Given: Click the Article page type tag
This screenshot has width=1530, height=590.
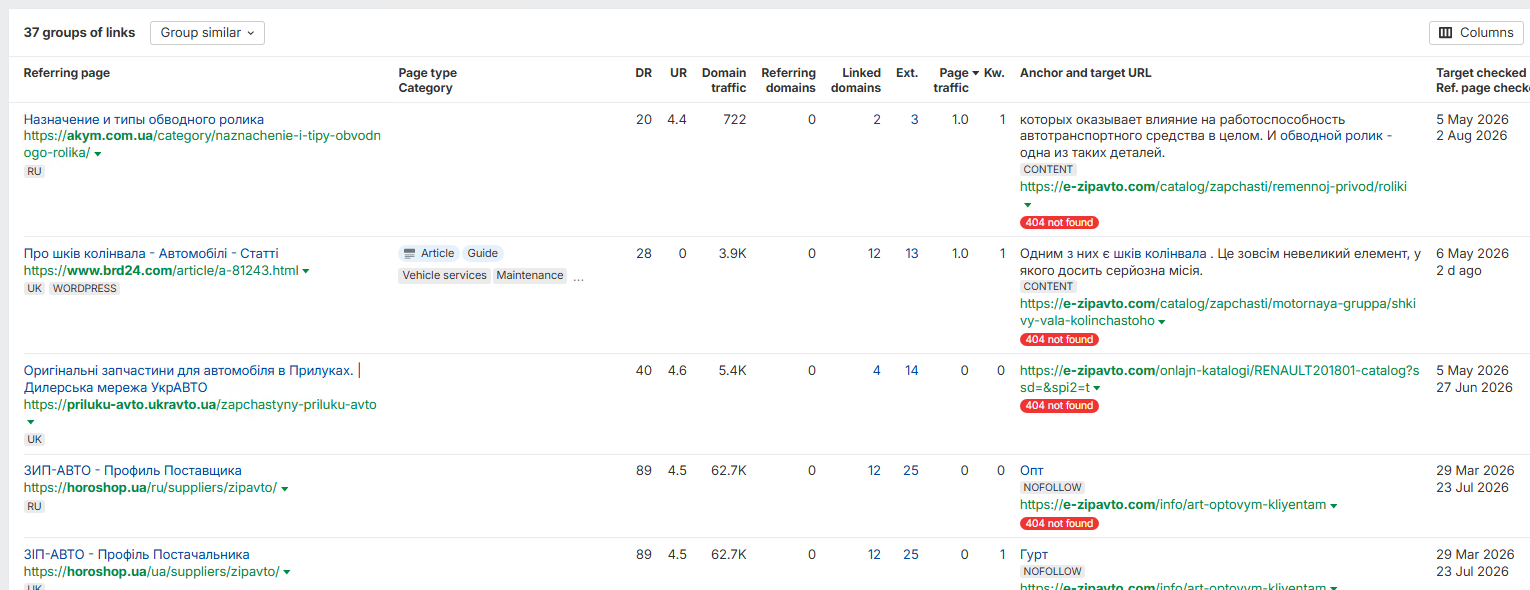Looking at the screenshot, I should click(428, 253).
